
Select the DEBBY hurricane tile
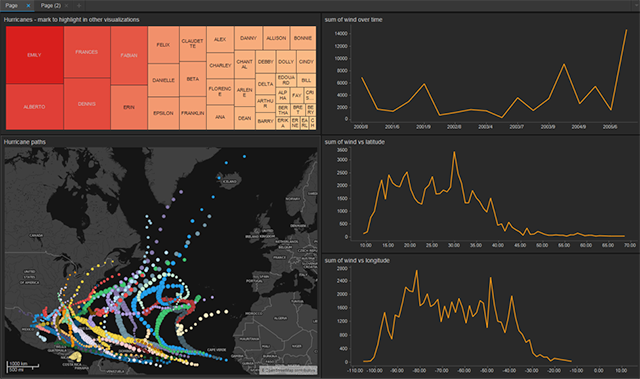(266, 62)
